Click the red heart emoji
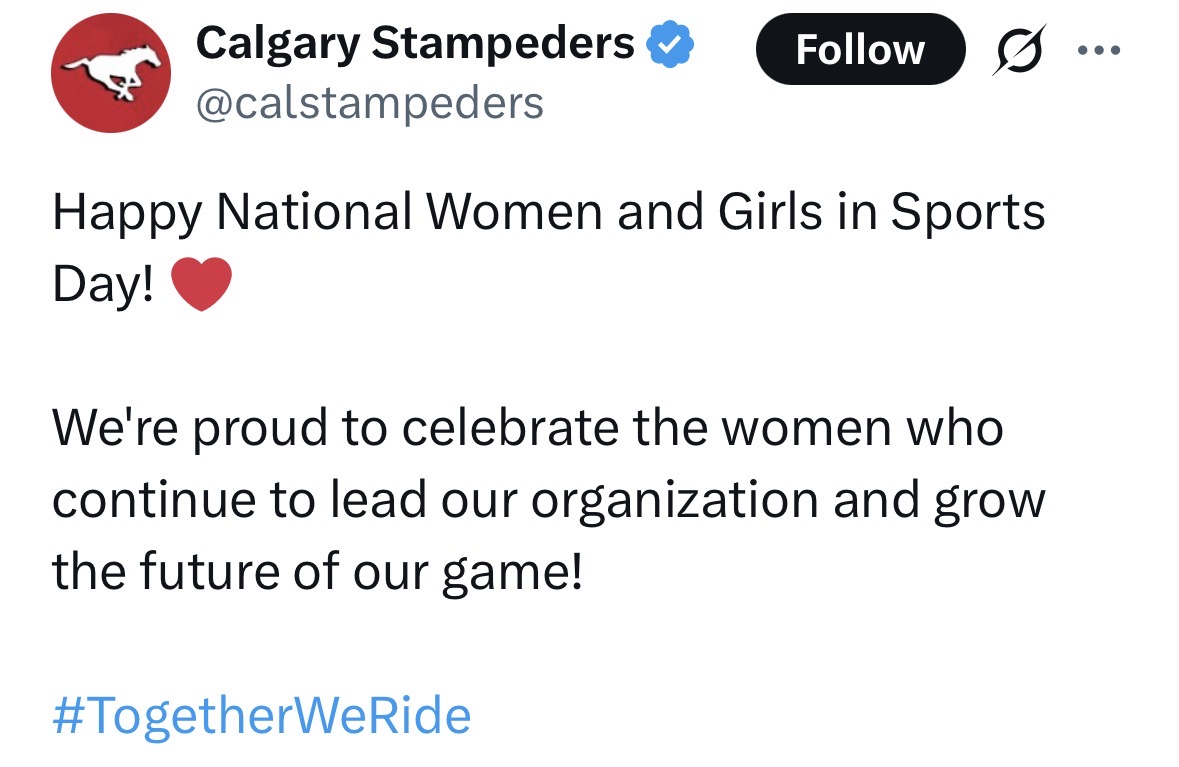 click(x=202, y=285)
